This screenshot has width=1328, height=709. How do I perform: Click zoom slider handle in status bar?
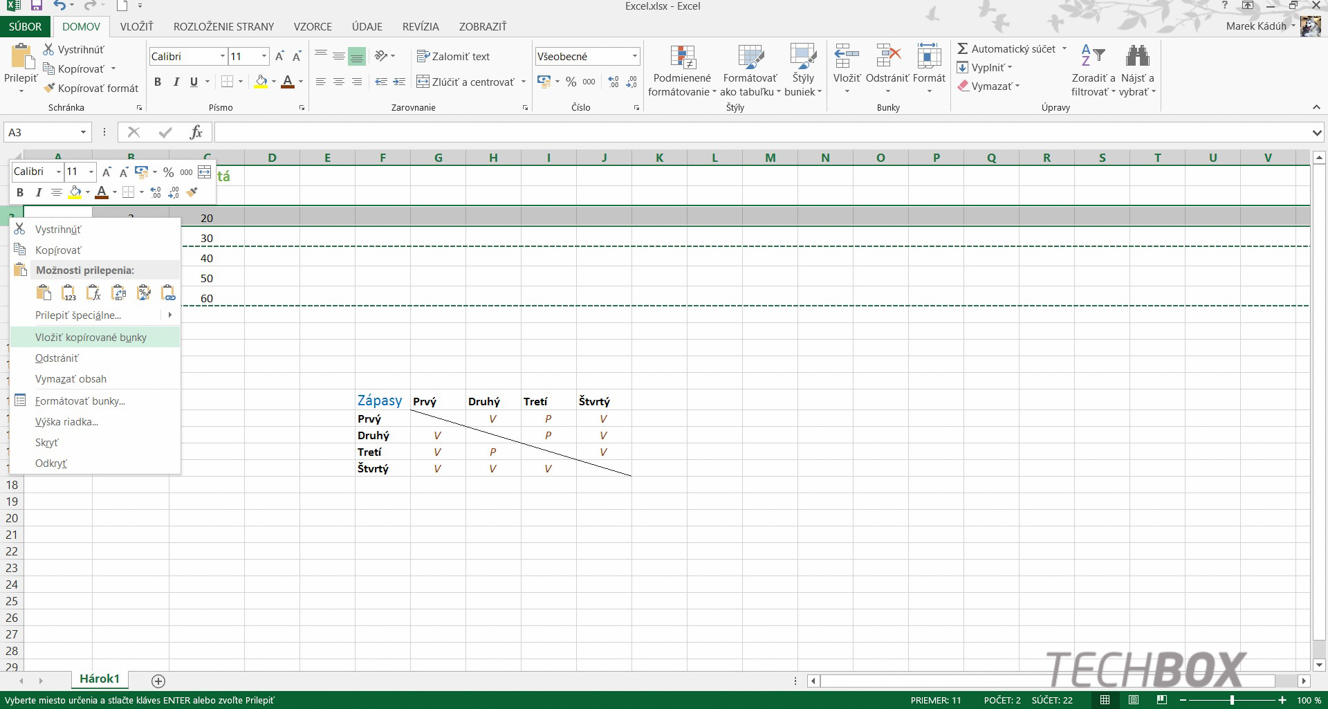tap(1232, 700)
